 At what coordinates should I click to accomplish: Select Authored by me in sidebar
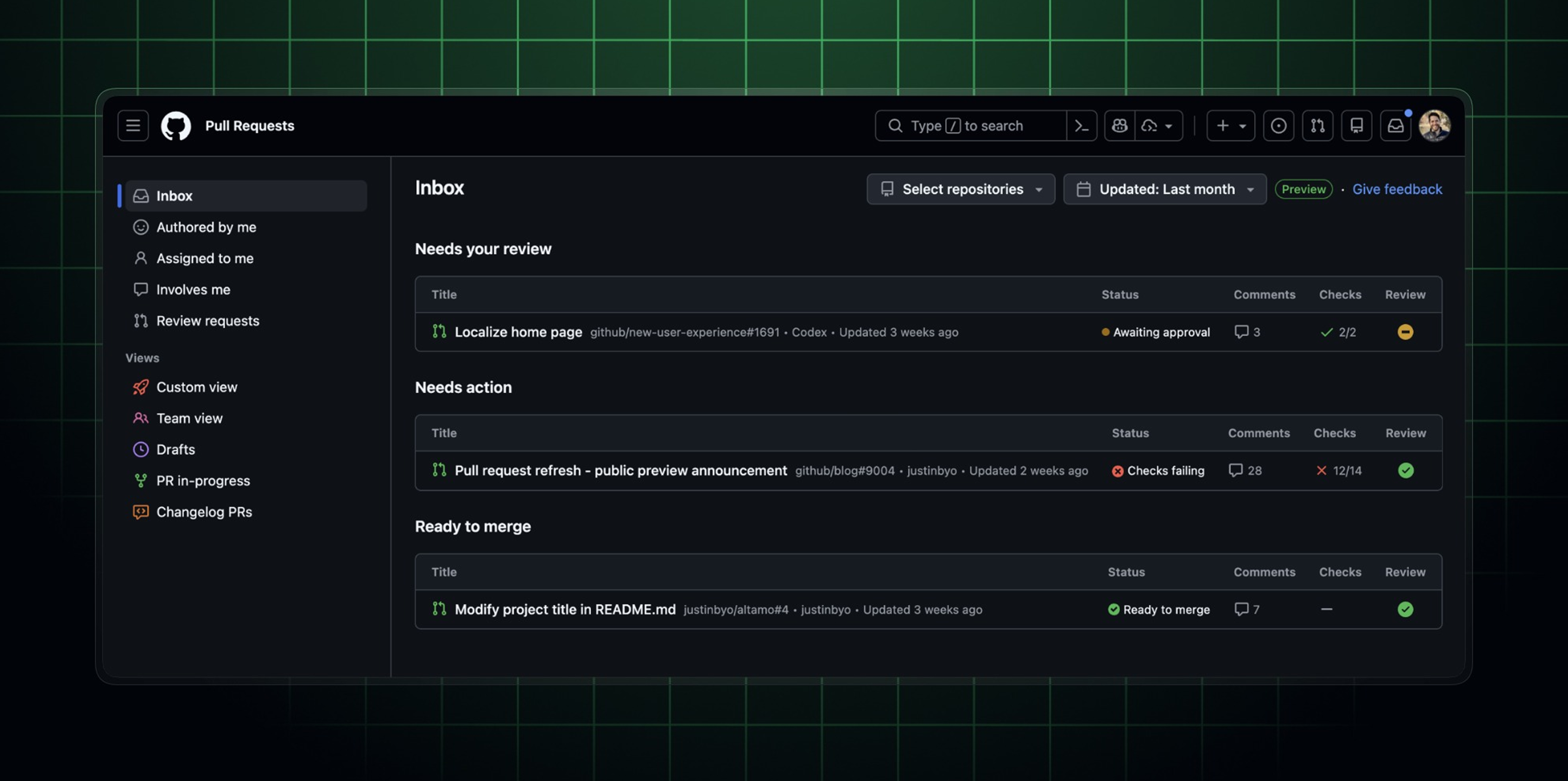coord(206,227)
